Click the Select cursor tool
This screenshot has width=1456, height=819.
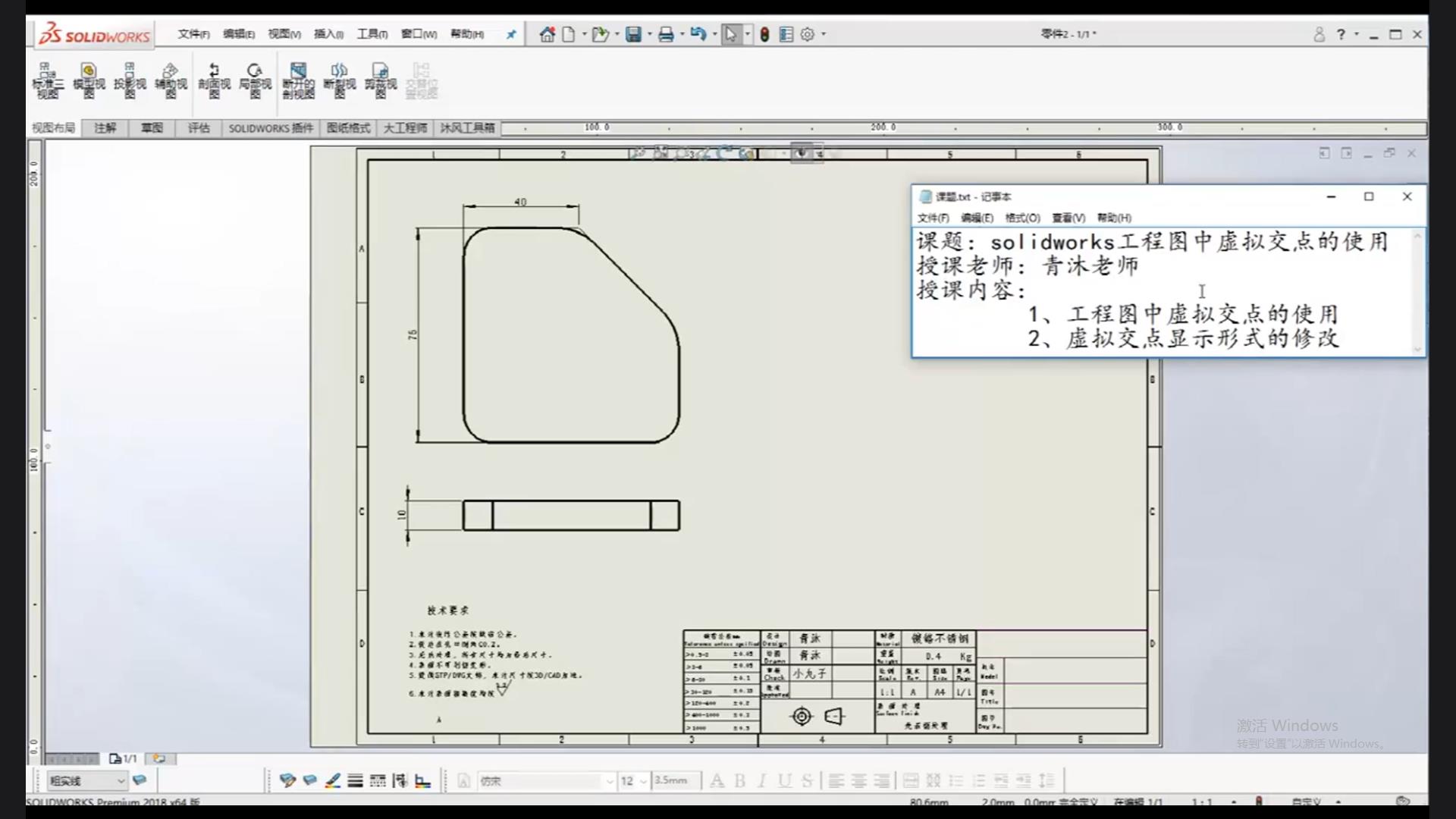pos(730,34)
